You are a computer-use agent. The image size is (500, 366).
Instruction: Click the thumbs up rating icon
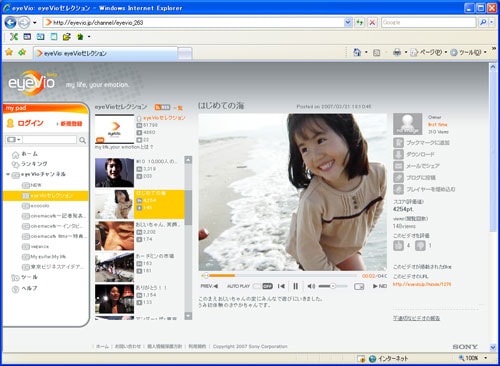(x=399, y=245)
